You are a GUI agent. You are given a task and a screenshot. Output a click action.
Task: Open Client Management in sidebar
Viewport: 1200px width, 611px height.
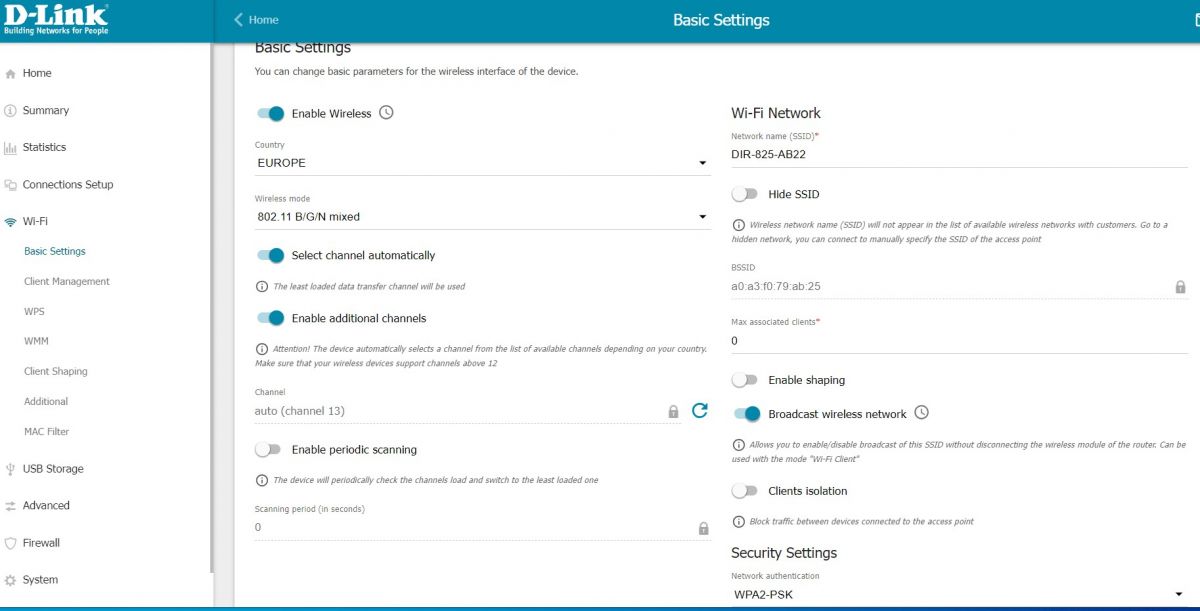[67, 282]
